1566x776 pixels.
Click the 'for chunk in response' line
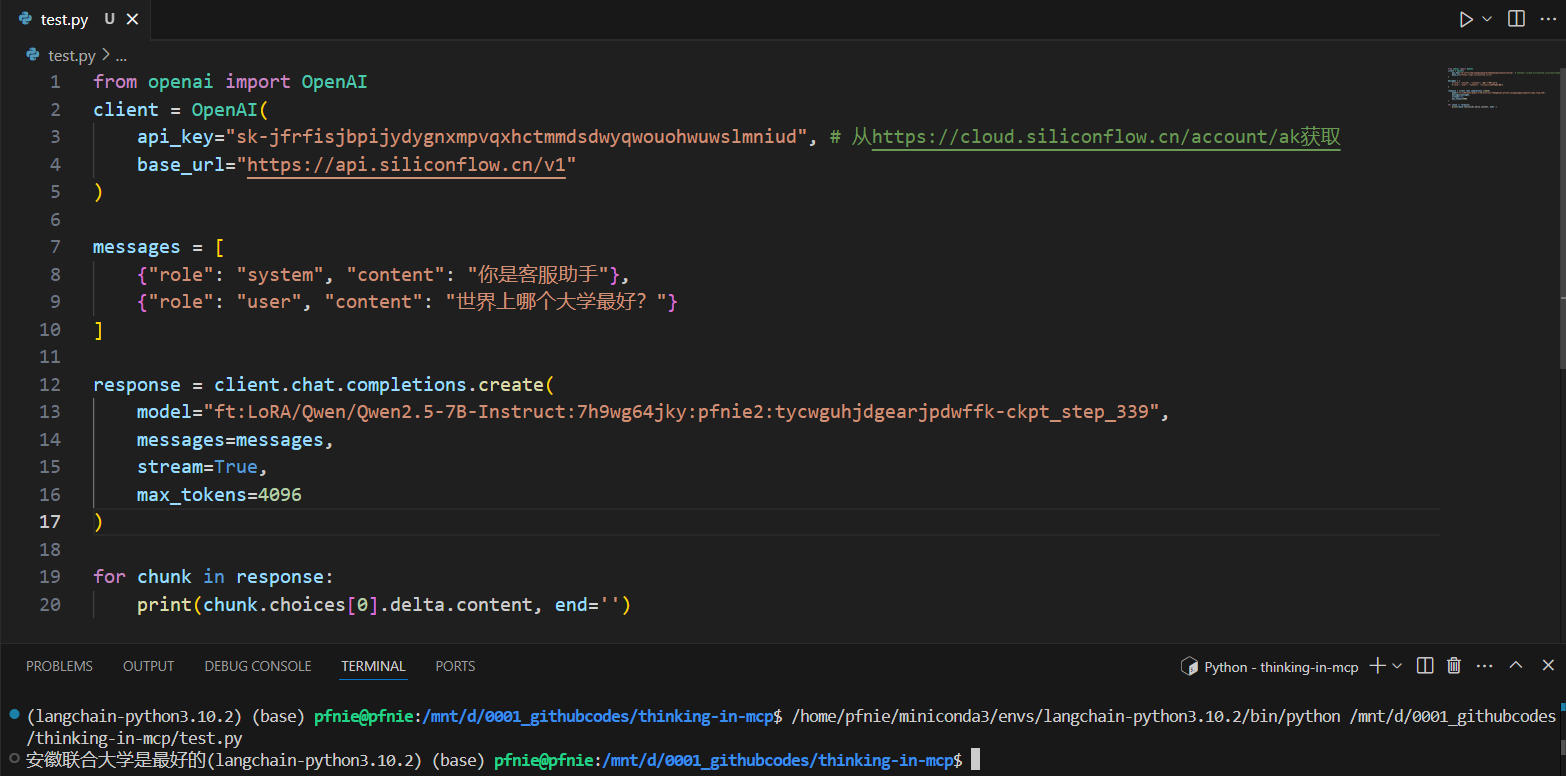click(x=213, y=577)
